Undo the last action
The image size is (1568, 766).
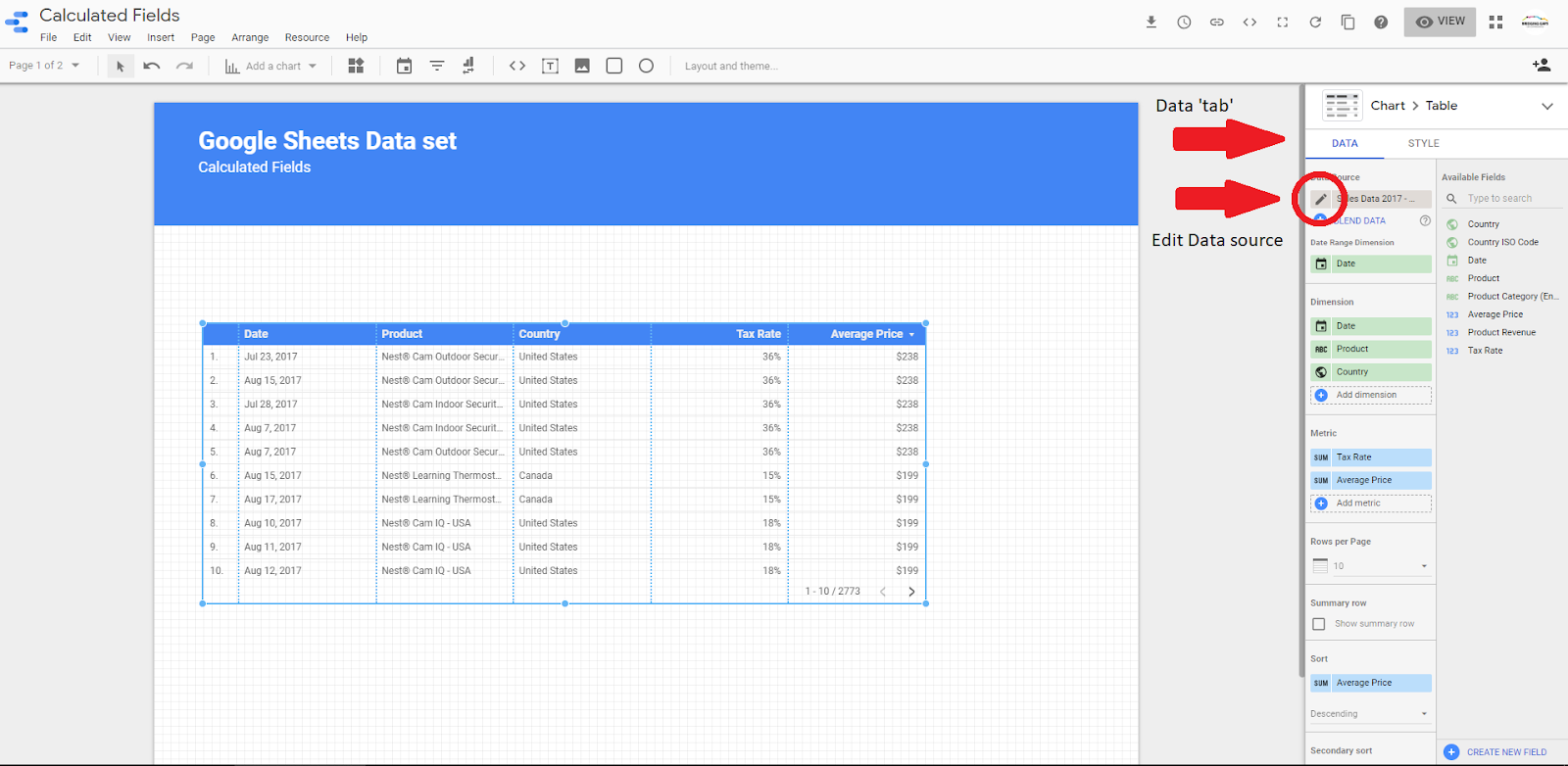click(152, 66)
